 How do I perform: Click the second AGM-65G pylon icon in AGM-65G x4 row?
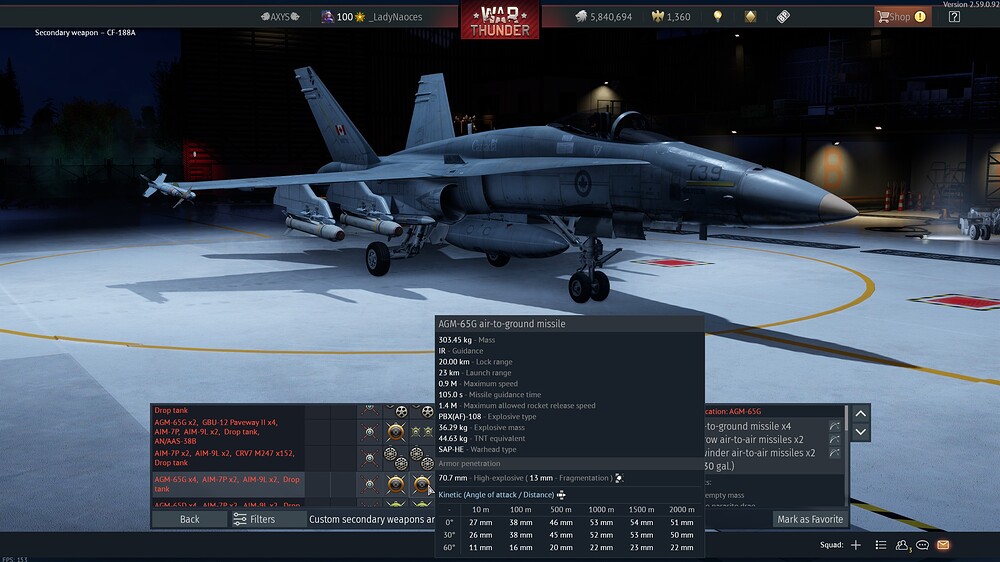click(421, 485)
